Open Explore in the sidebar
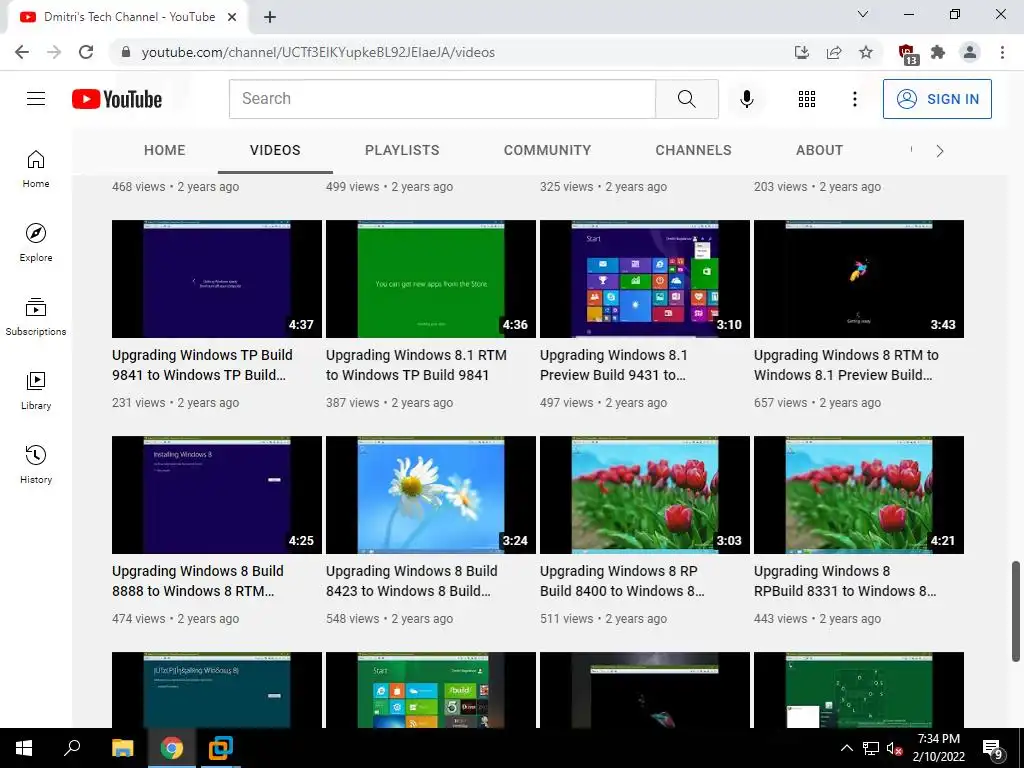 (x=36, y=243)
